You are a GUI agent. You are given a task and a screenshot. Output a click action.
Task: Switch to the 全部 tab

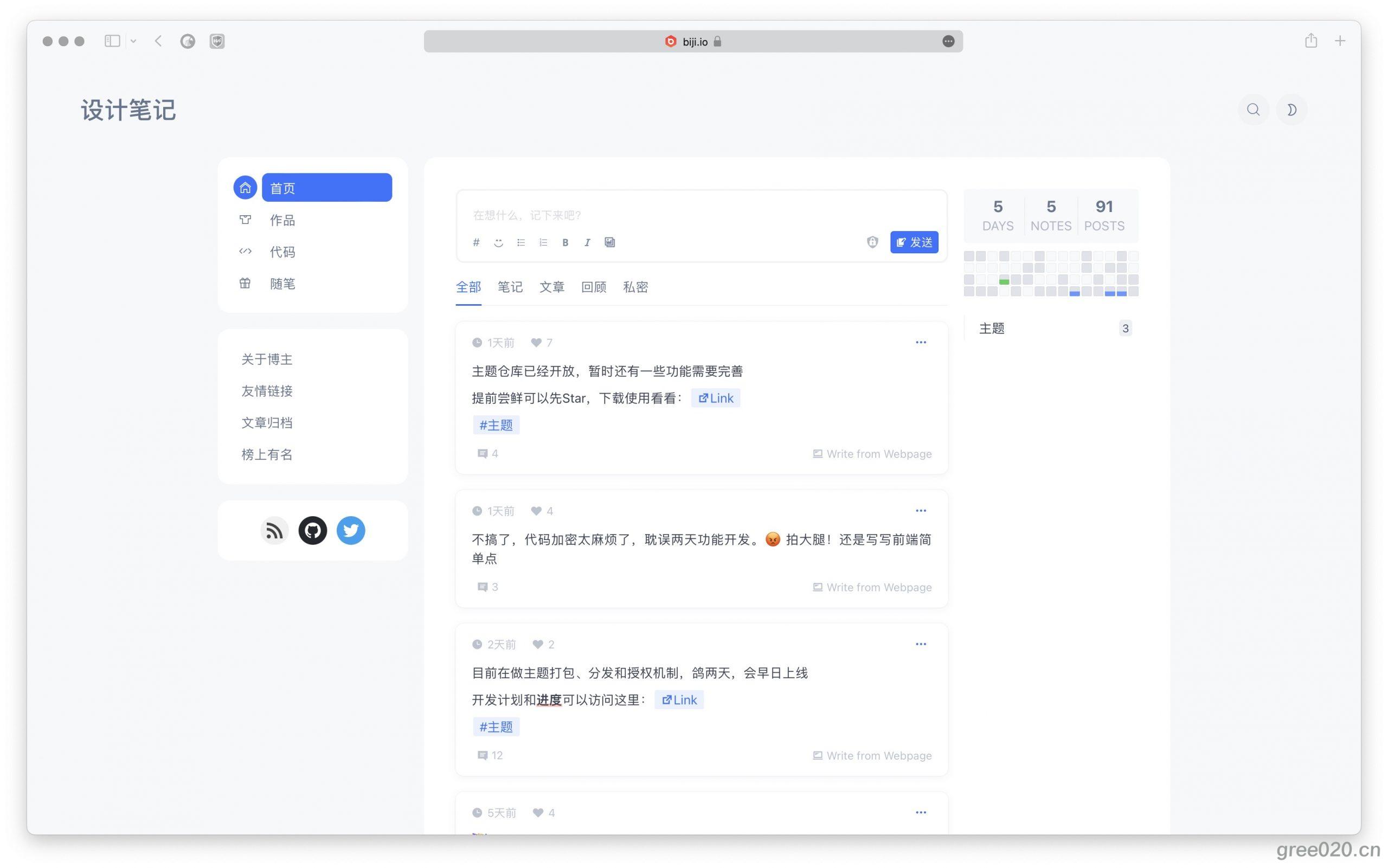tap(468, 287)
